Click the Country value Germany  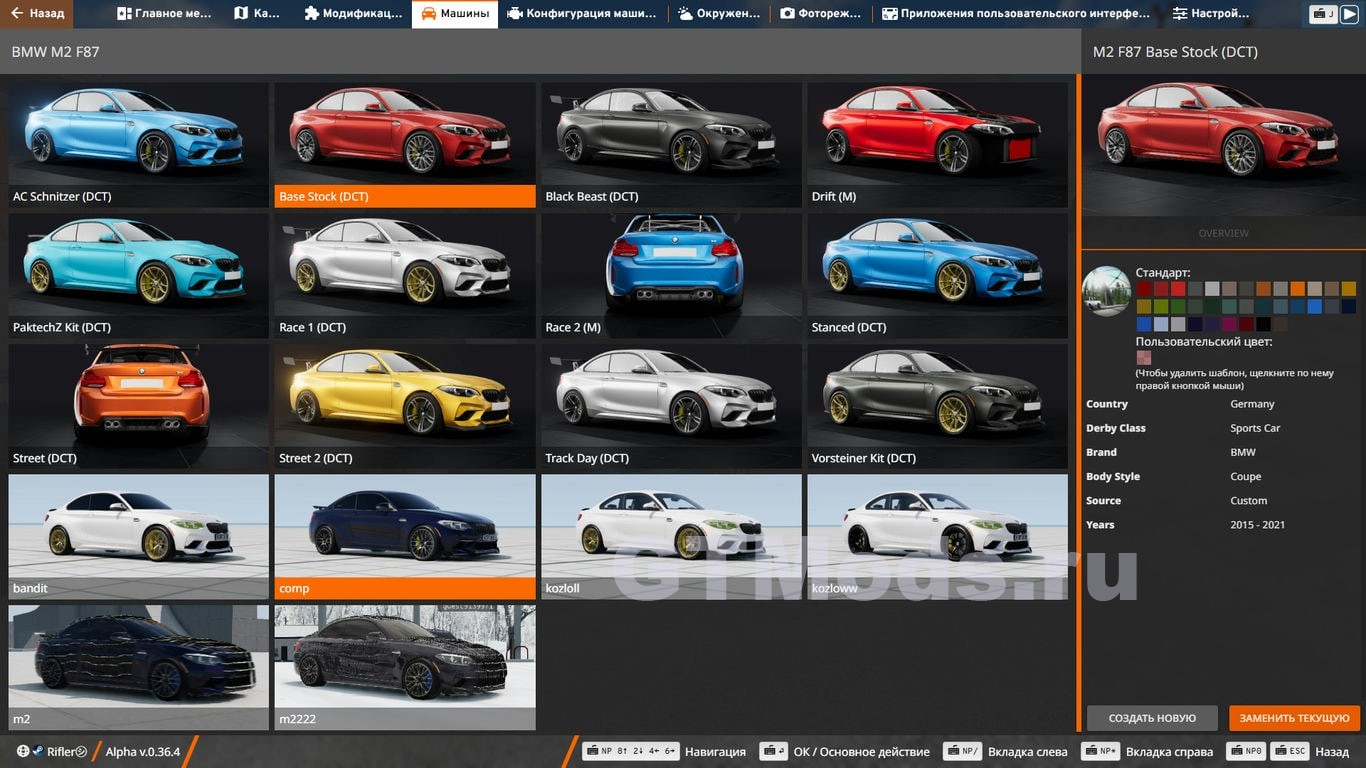click(x=1252, y=404)
